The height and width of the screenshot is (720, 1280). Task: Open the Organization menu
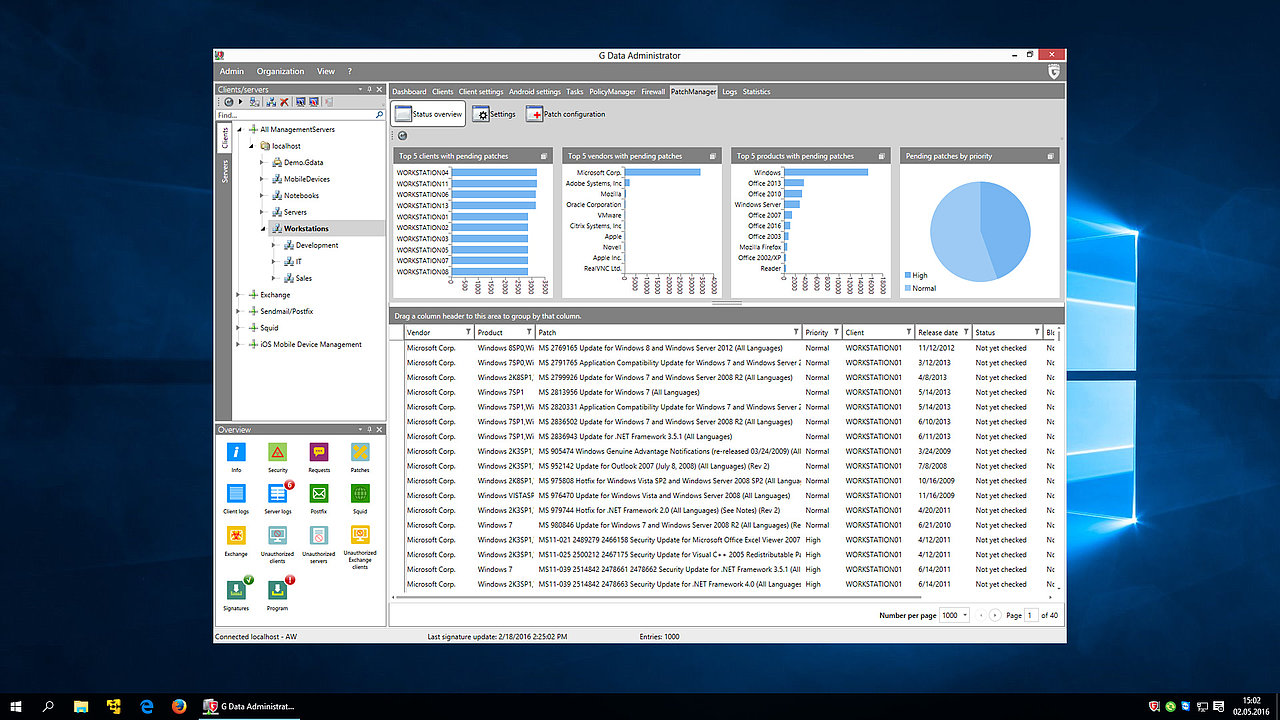click(x=280, y=72)
